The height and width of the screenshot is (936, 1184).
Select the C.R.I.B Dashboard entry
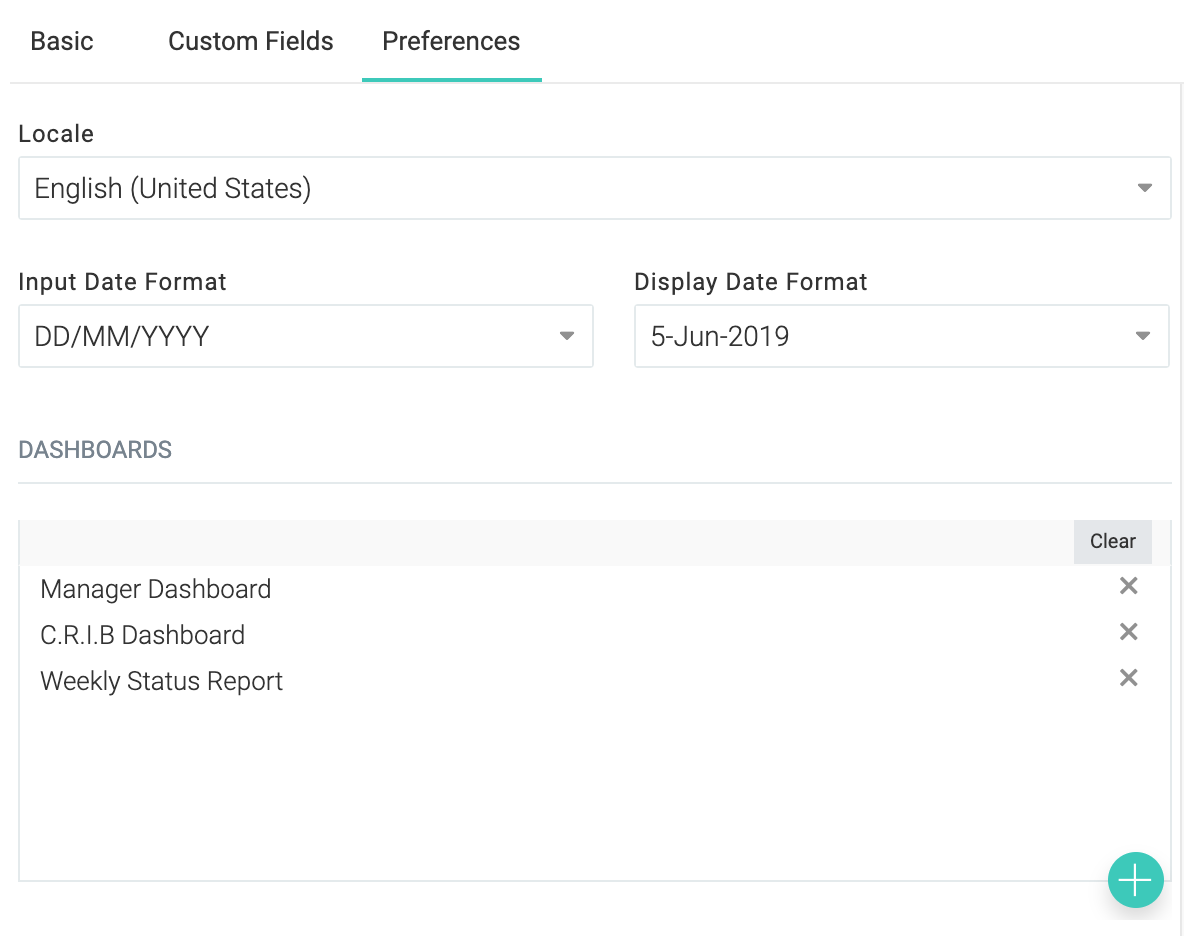point(143,635)
